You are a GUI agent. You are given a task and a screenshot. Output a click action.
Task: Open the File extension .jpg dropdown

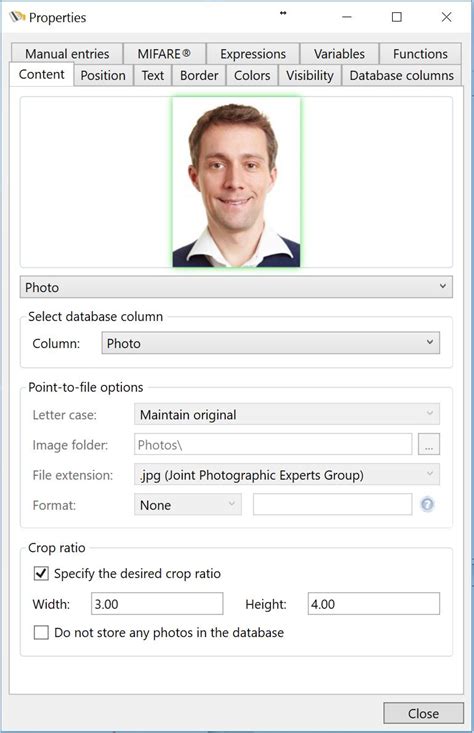click(x=287, y=474)
